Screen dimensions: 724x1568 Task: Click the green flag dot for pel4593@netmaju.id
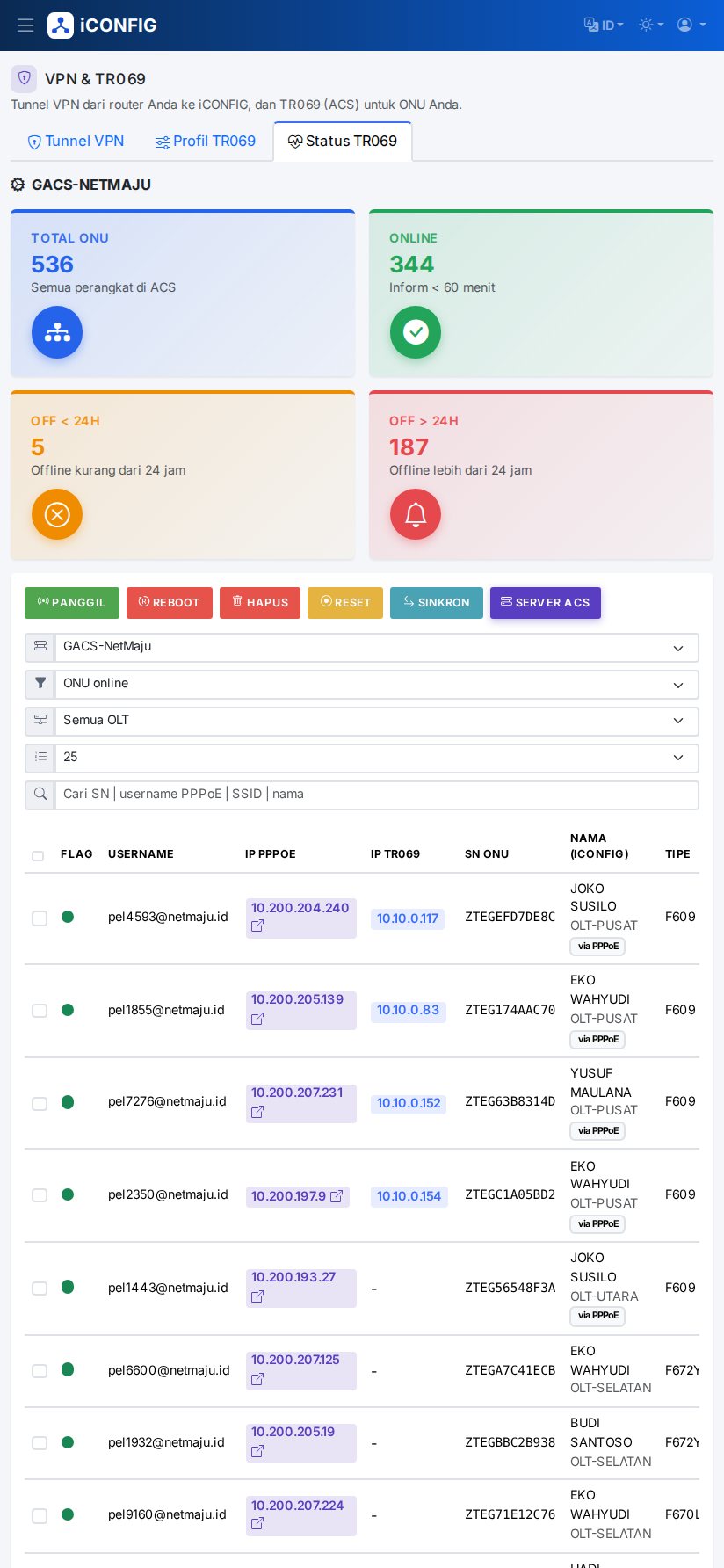tap(68, 917)
